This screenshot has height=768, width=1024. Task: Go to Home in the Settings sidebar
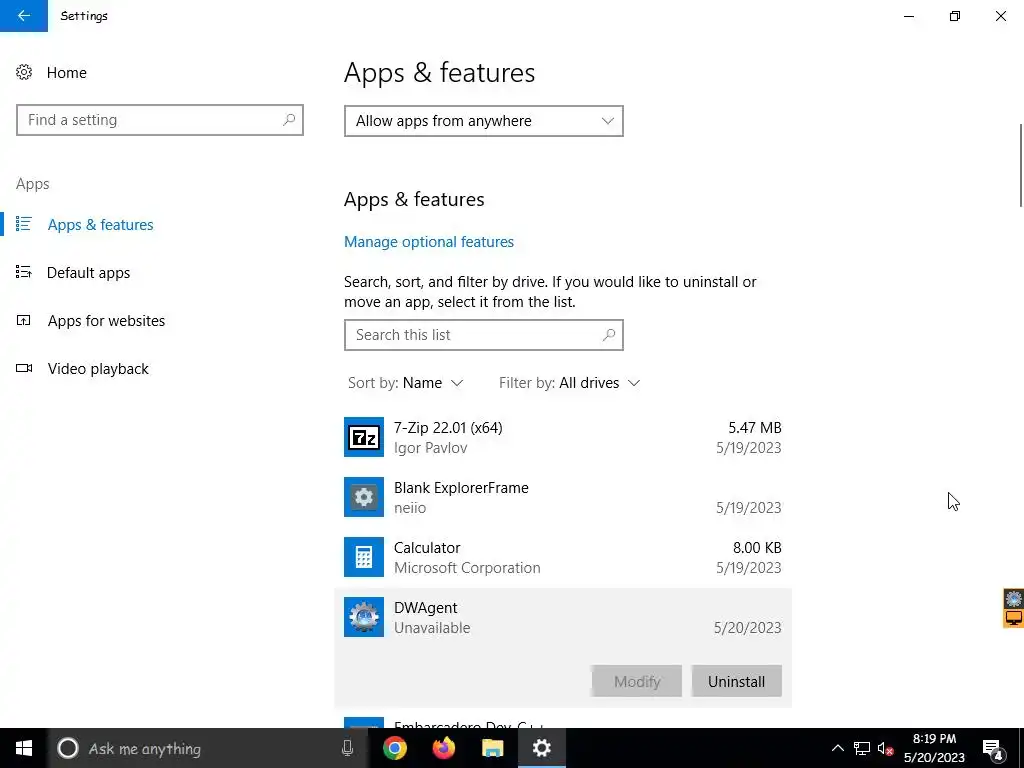click(67, 72)
